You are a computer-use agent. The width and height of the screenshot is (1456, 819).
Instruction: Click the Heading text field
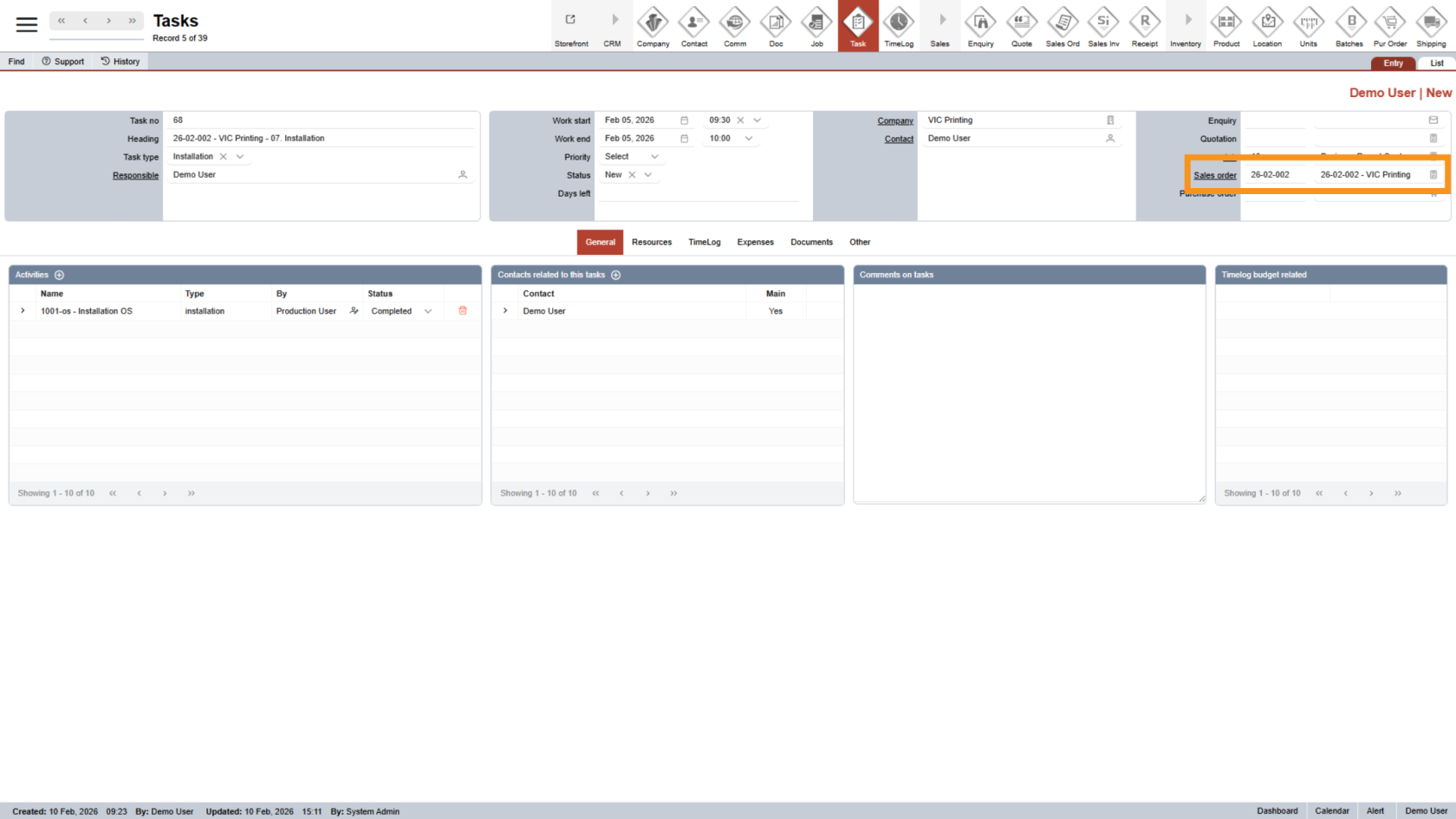point(321,139)
